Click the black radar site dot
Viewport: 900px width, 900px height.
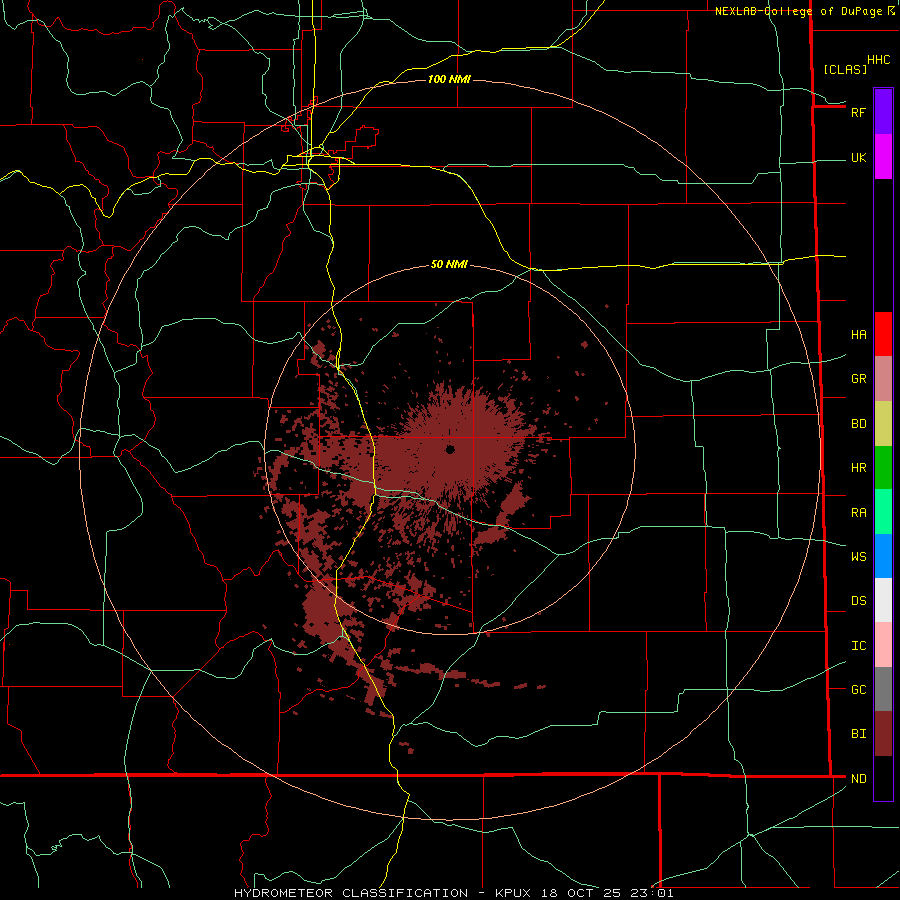[x=450, y=449]
